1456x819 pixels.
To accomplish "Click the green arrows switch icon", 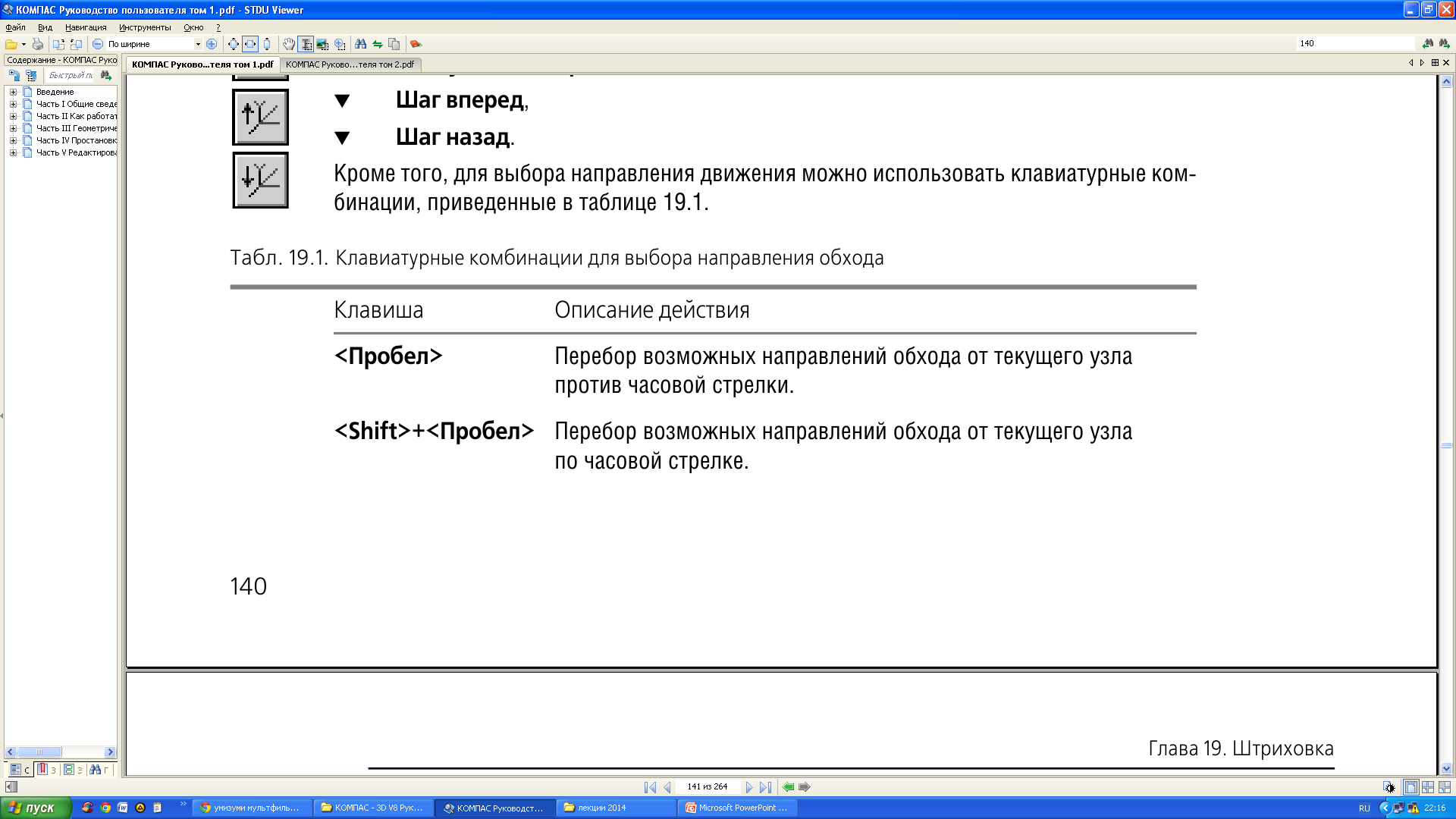I will (x=378, y=44).
